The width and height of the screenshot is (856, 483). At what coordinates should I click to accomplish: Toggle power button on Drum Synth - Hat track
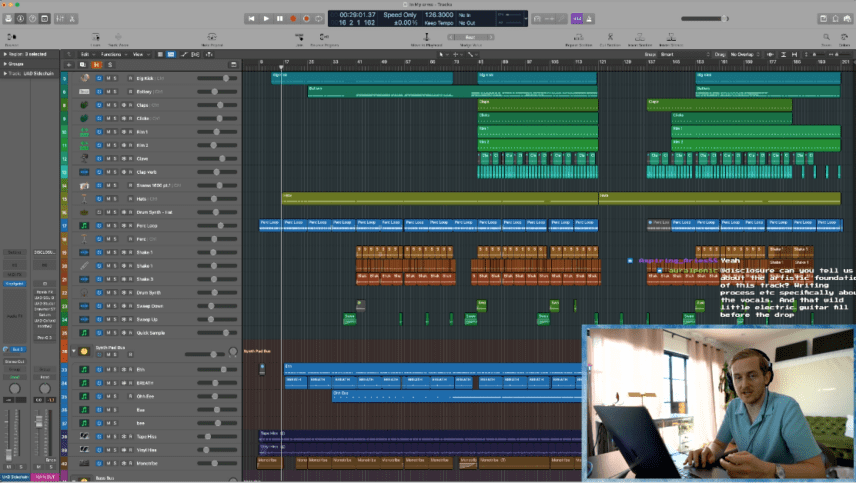point(99,212)
